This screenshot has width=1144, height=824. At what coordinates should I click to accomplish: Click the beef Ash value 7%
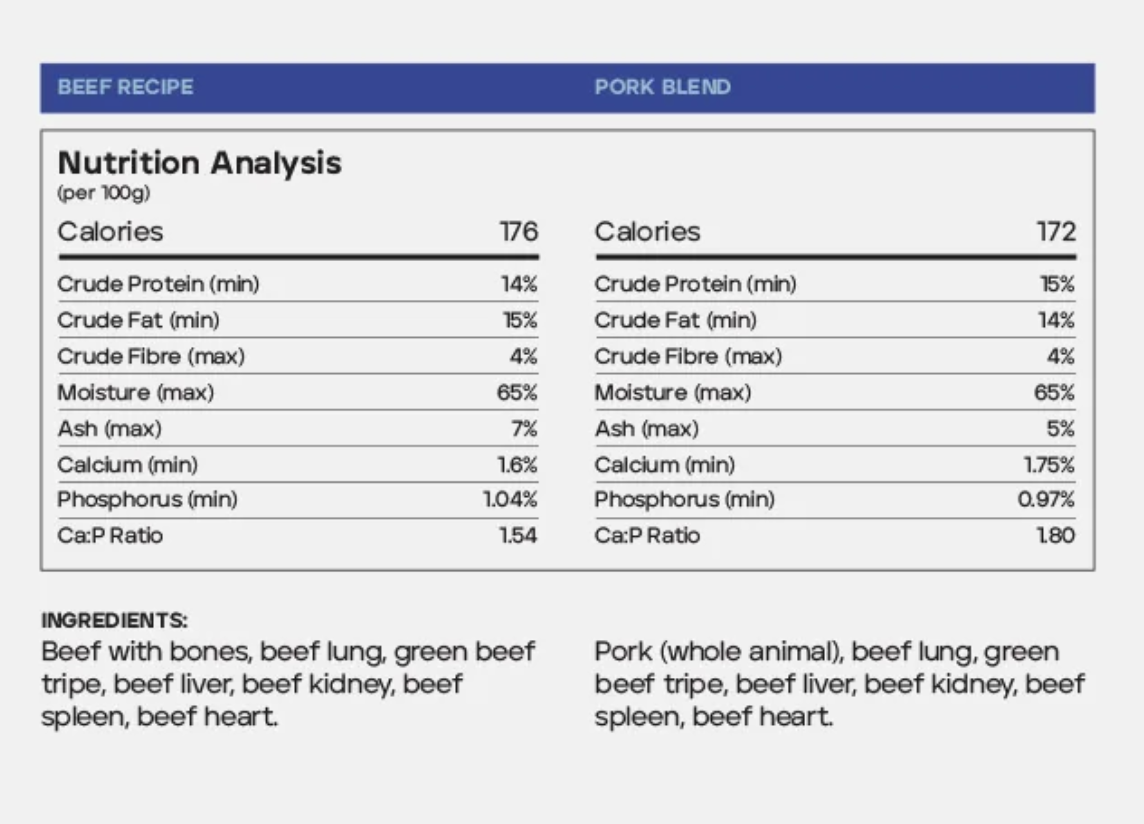pyautogui.click(x=524, y=429)
